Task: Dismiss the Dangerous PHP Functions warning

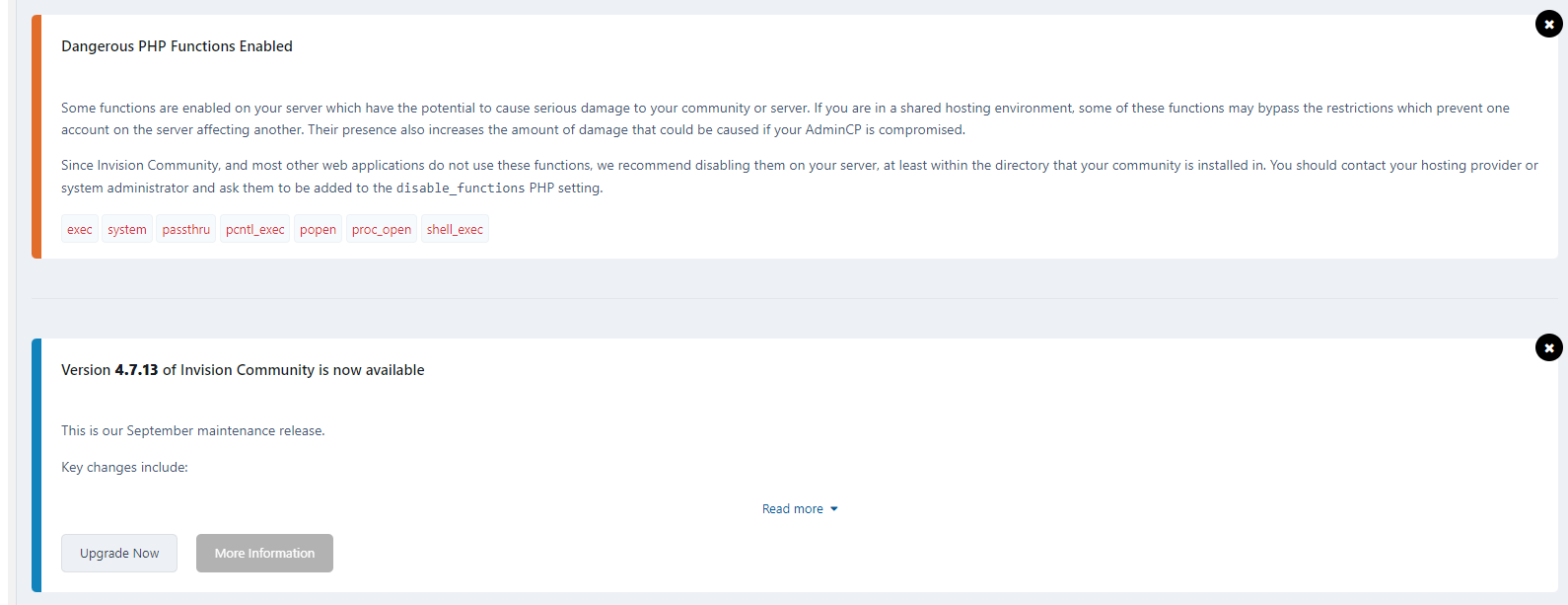Action: 1548,24
